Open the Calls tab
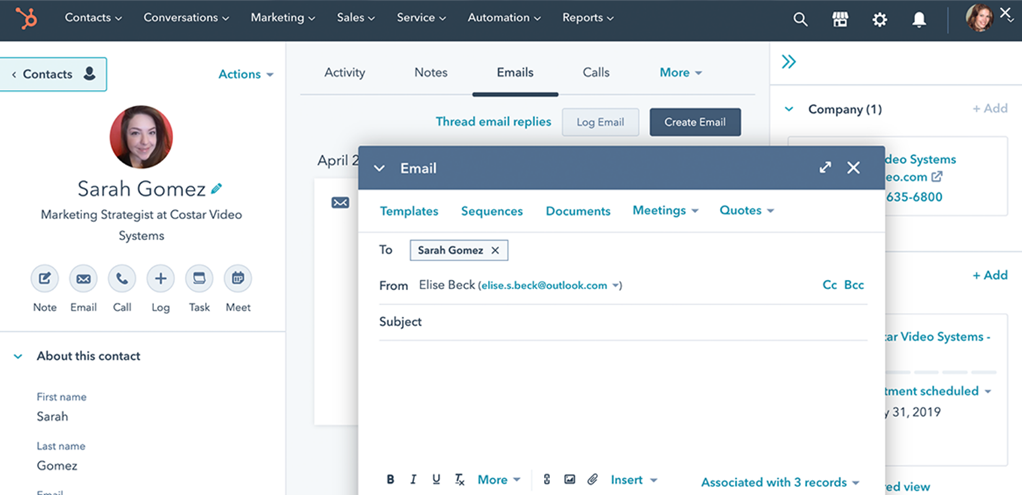This screenshot has height=495, width=1022. tap(596, 73)
